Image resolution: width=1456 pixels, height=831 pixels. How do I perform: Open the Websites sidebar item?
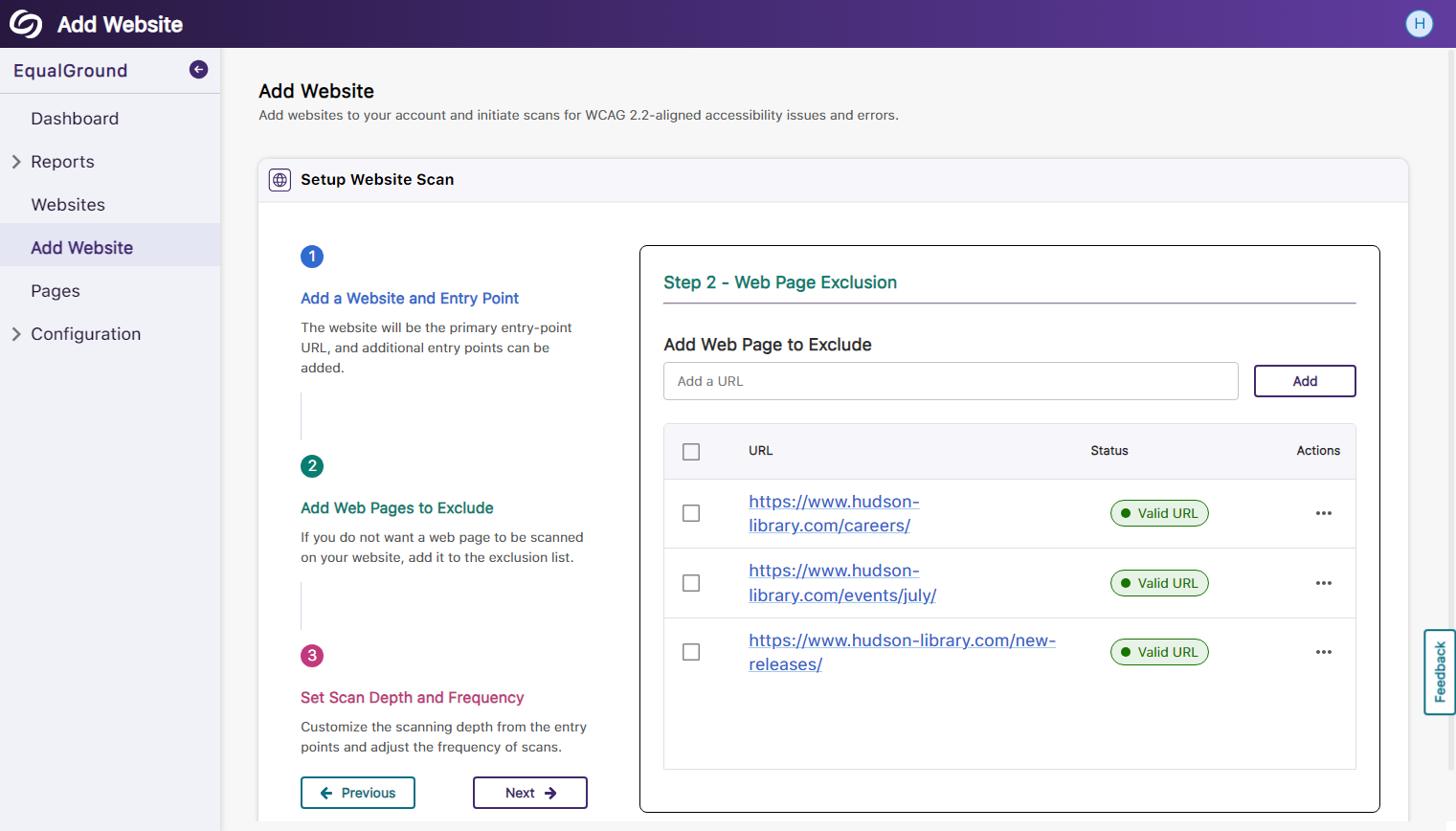68,205
